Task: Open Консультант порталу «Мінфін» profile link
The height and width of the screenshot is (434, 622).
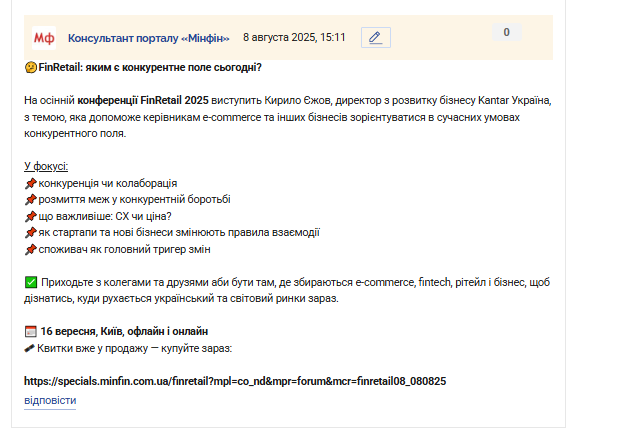Action: (x=148, y=38)
